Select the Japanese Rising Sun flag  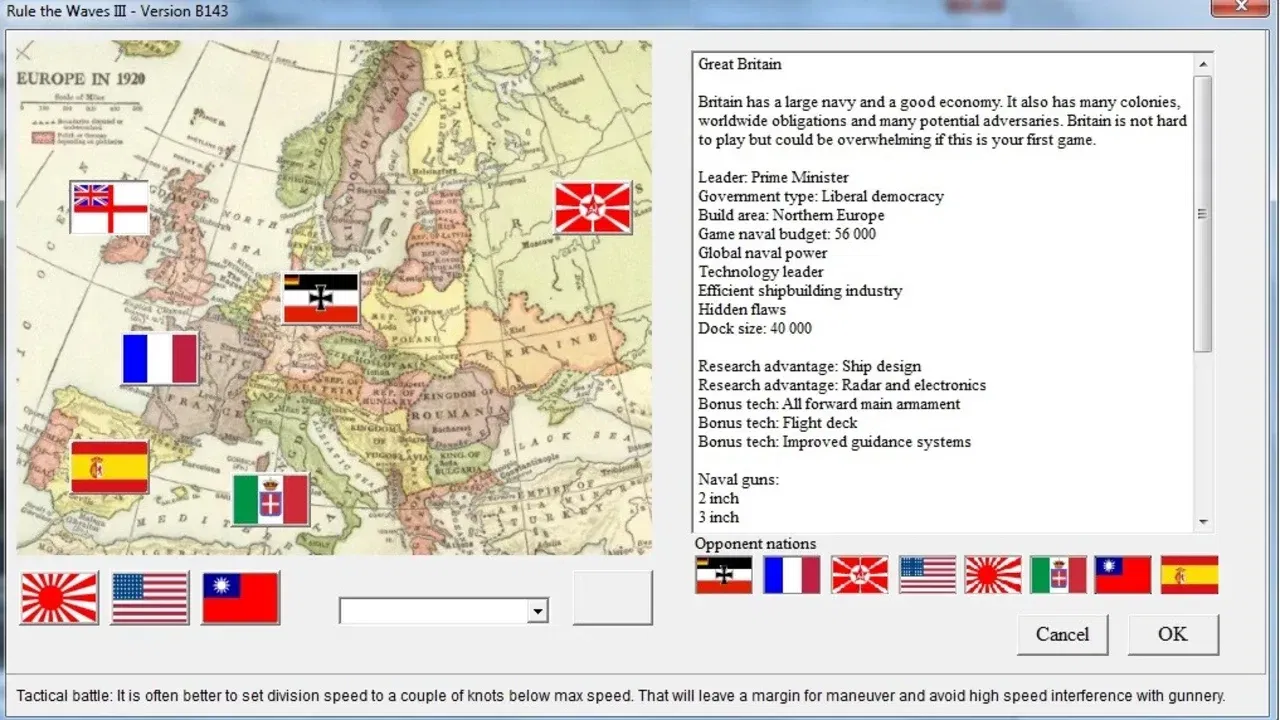tap(58, 597)
